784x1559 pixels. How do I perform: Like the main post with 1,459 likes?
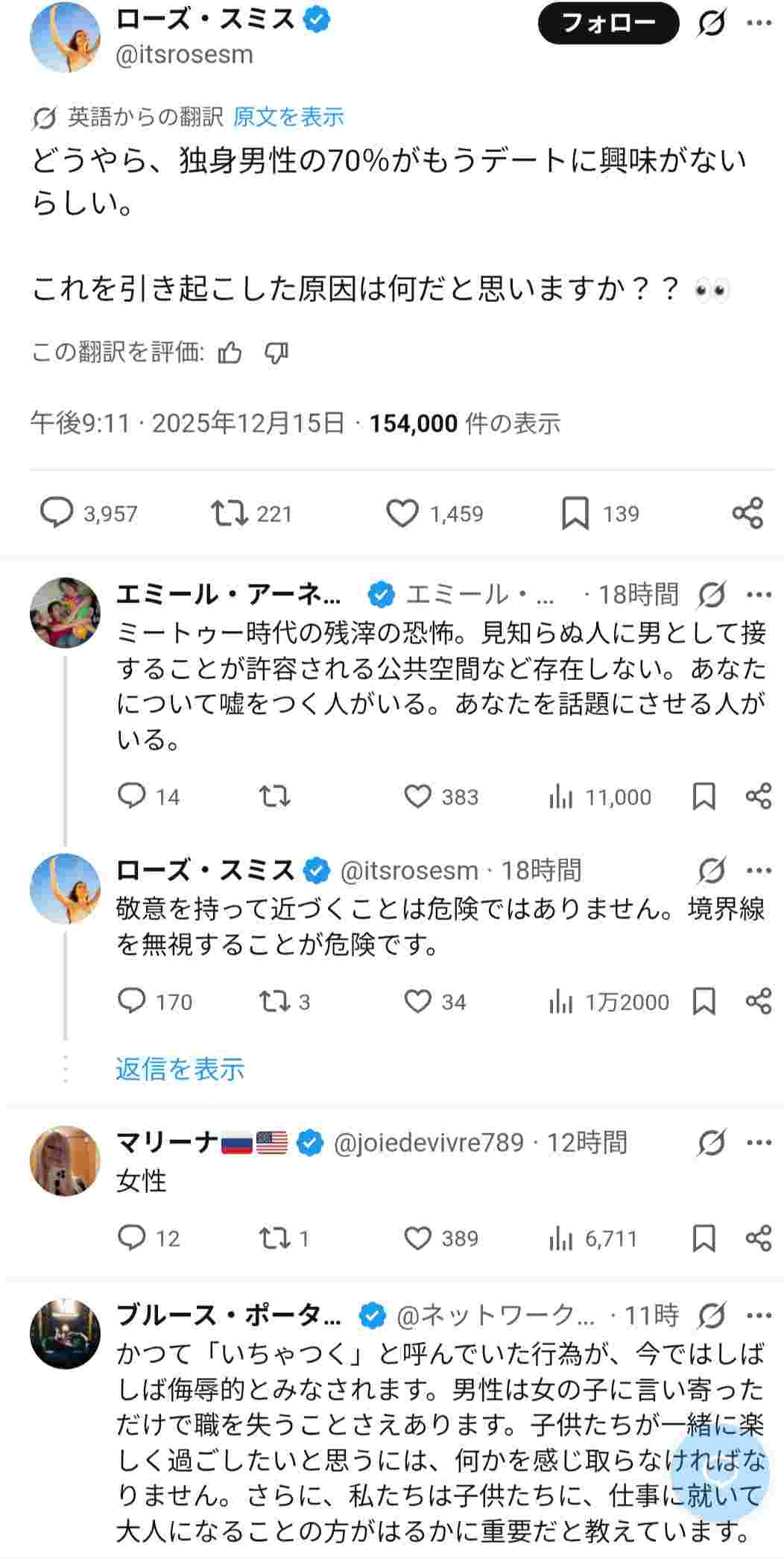pos(402,514)
